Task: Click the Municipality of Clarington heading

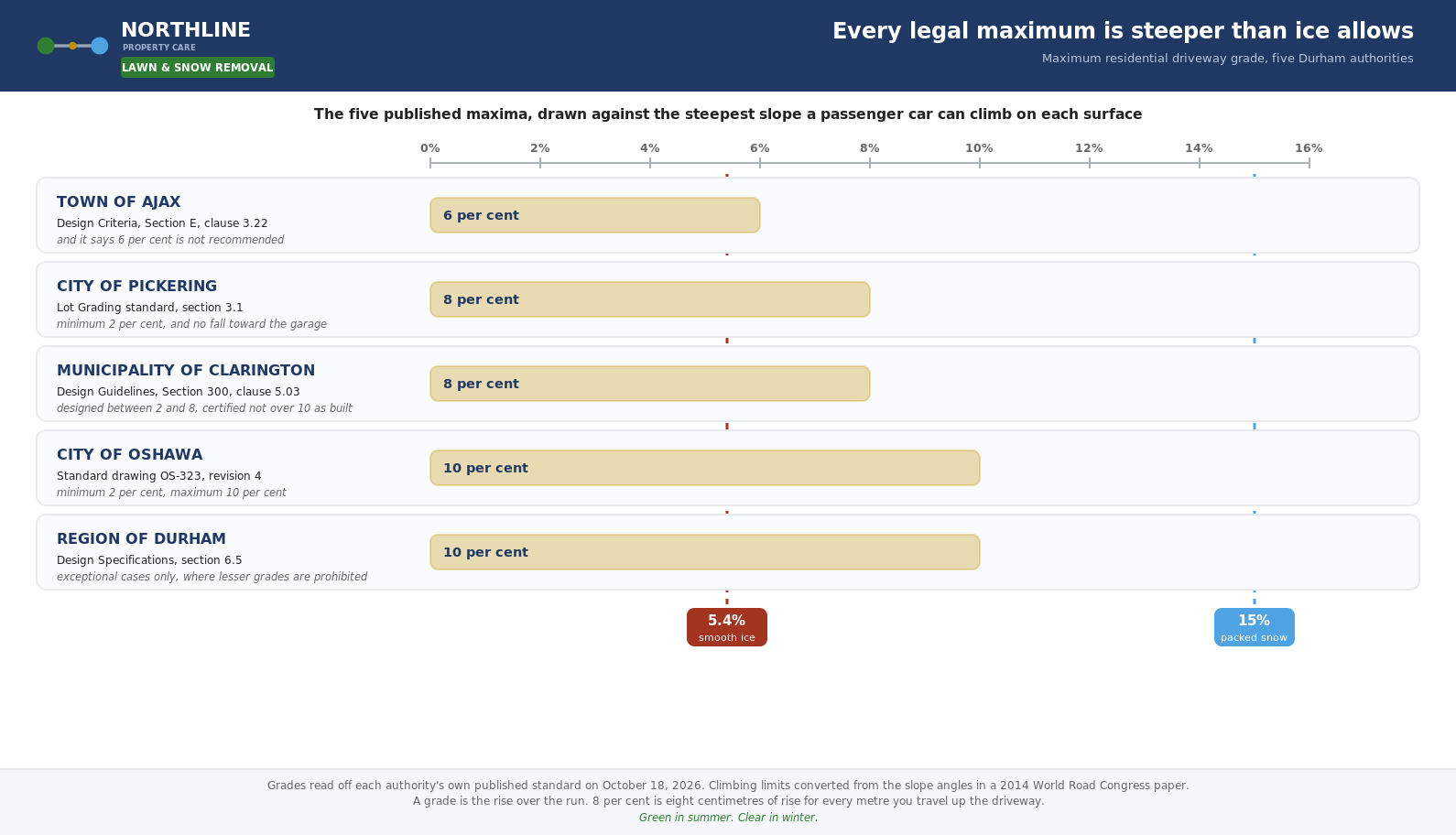Action: pyautogui.click(x=186, y=371)
